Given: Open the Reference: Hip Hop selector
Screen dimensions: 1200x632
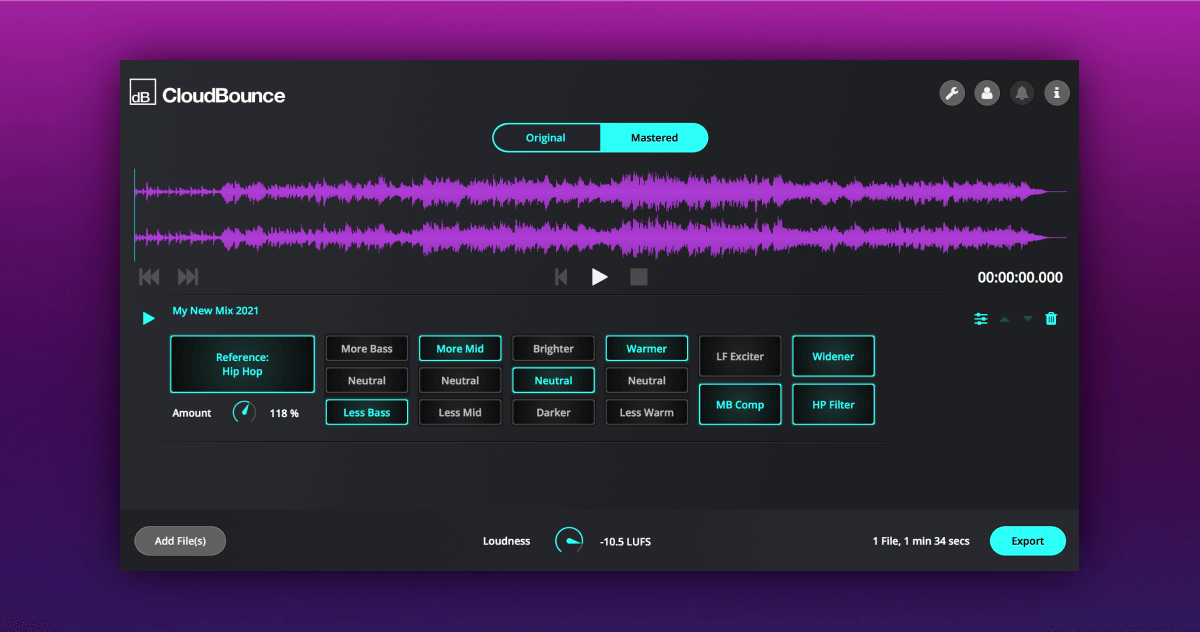Looking at the screenshot, I should 242,364.
